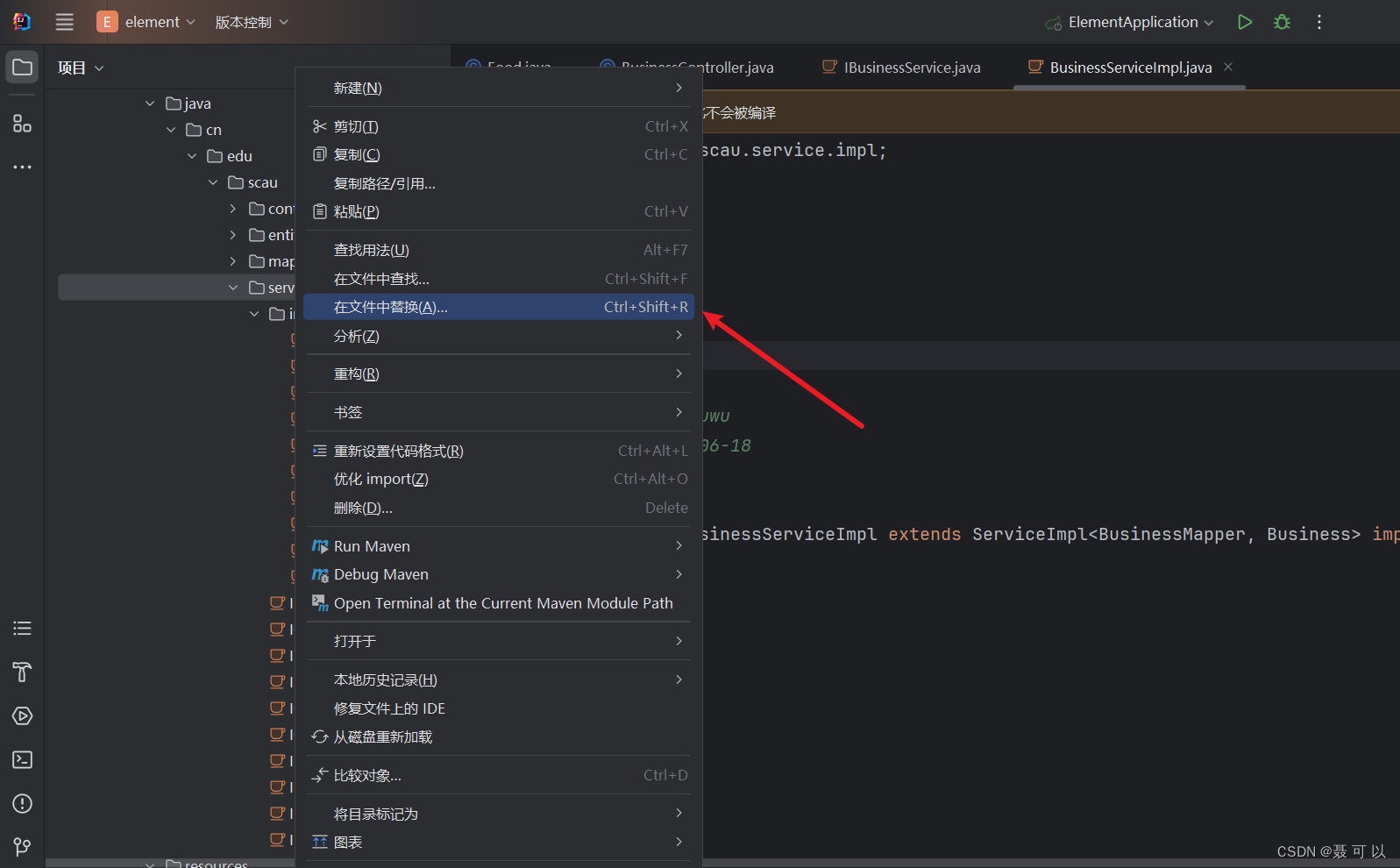1400x868 pixels.
Task: Click the Copy icon in the context menu
Action: [x=320, y=154]
